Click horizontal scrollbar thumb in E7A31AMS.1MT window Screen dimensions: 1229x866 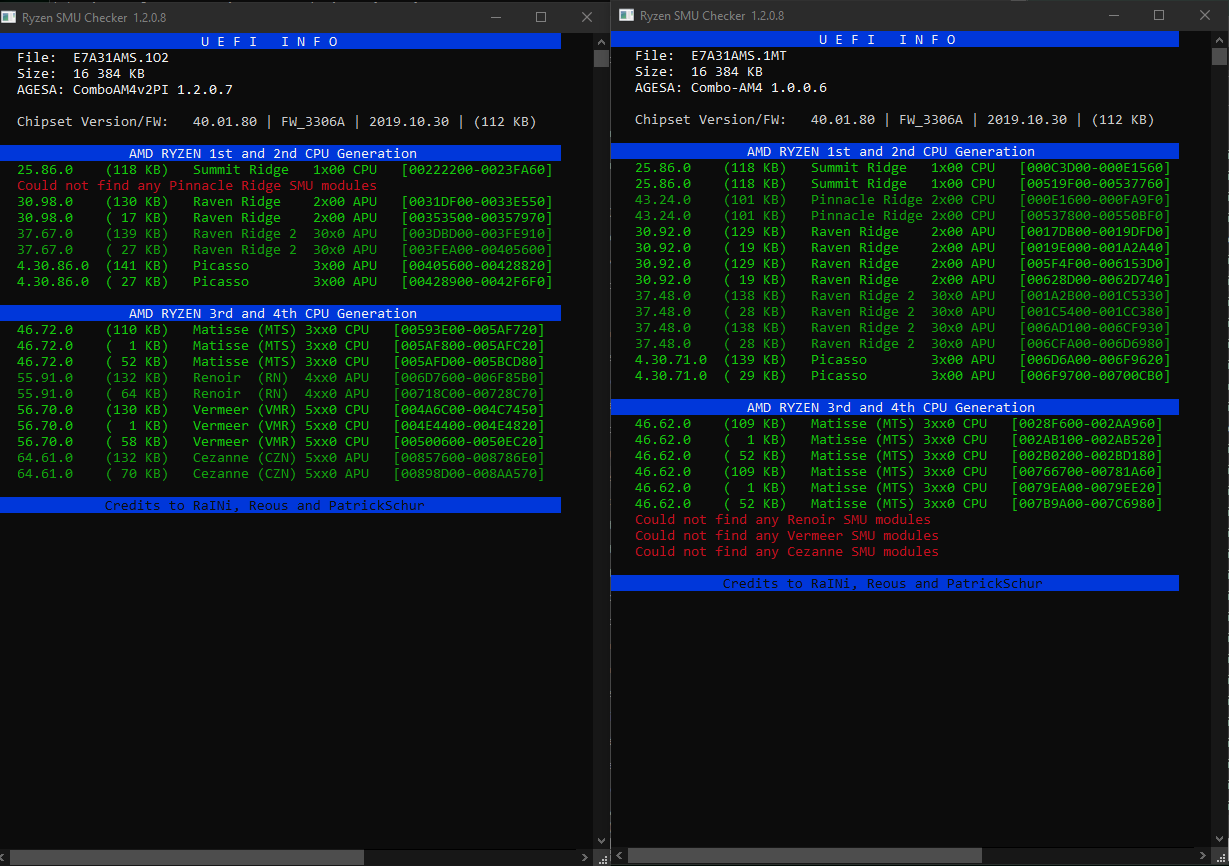[x=804, y=856]
